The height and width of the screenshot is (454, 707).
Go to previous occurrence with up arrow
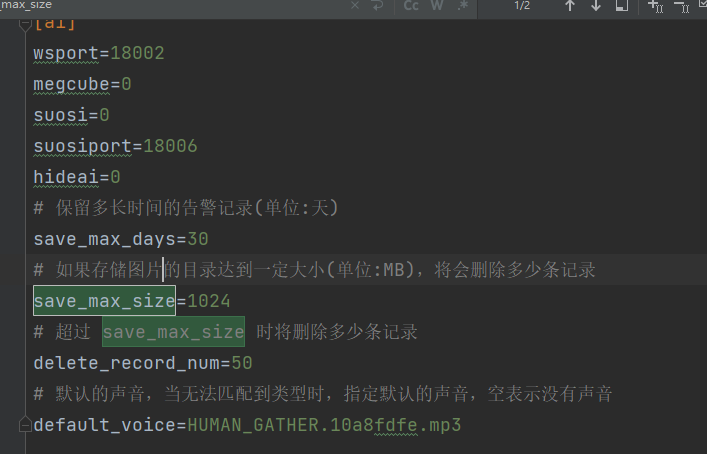[x=570, y=5]
